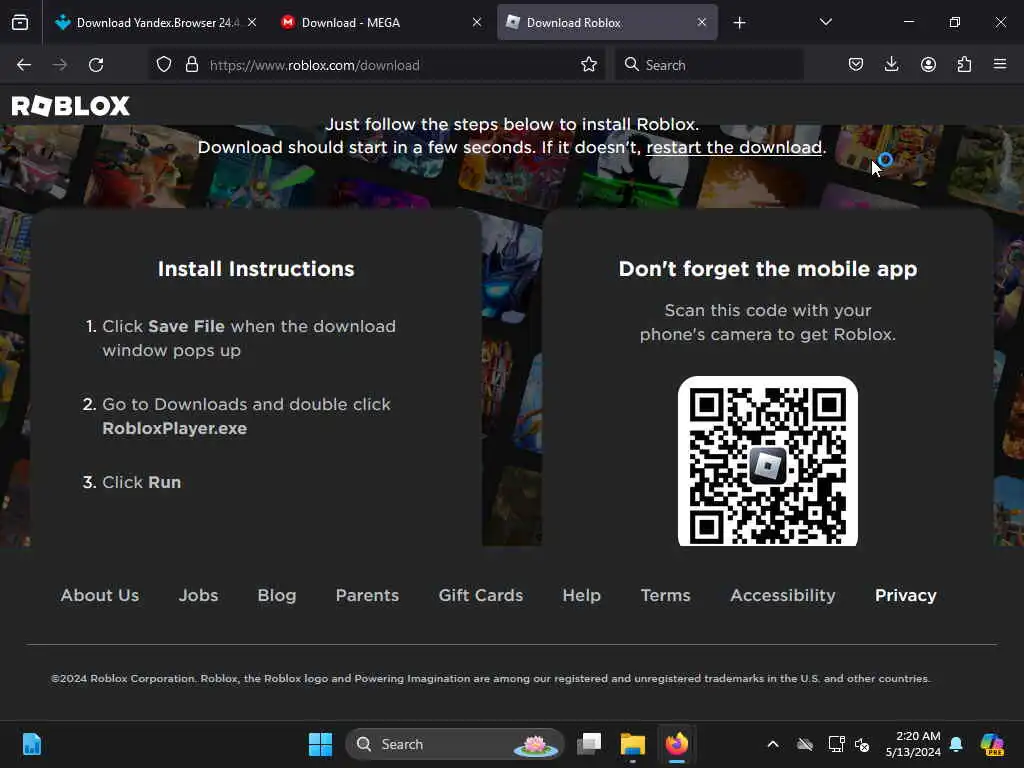The image size is (1024, 768).
Task: Open a new browser tab
Action: pyautogui.click(x=739, y=23)
